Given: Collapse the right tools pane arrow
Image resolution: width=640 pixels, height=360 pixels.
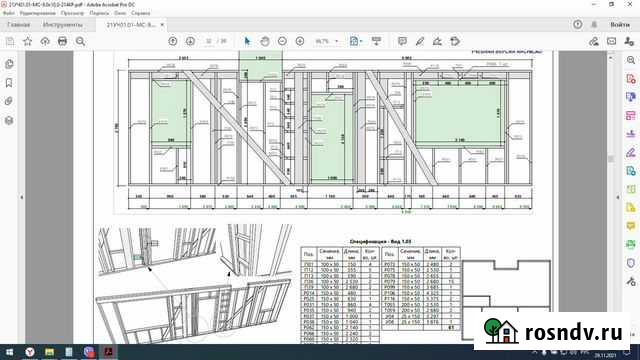Looking at the screenshot, I should pos(618,197).
